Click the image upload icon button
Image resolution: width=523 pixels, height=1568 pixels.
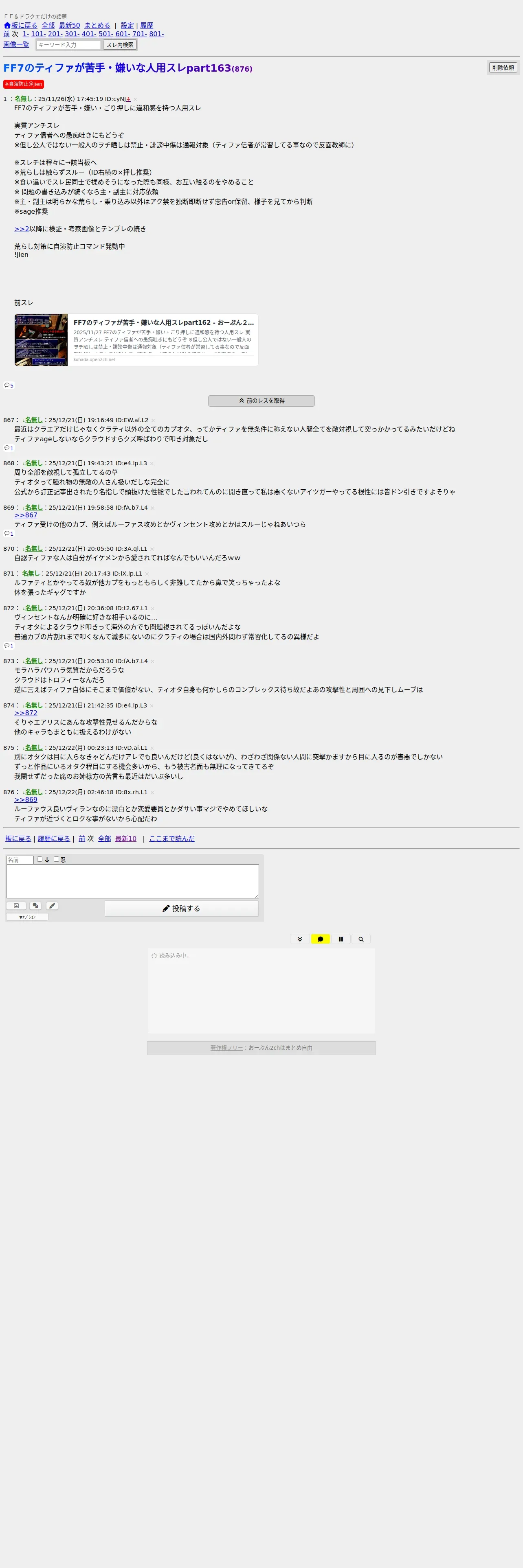(x=16, y=906)
